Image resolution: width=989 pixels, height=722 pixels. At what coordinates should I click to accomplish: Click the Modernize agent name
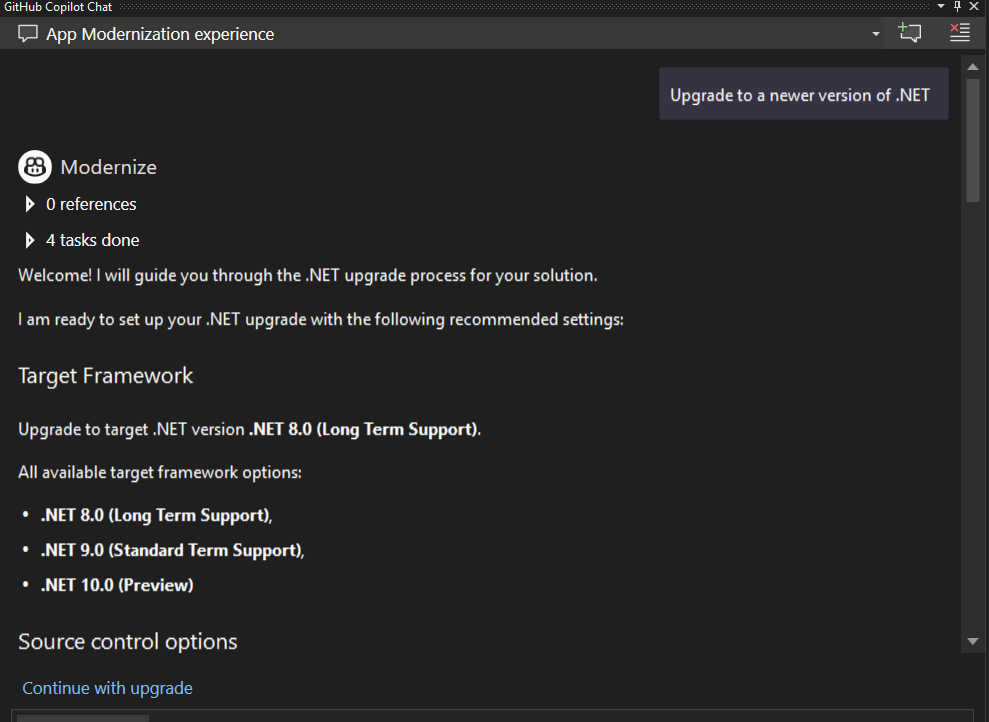point(108,167)
